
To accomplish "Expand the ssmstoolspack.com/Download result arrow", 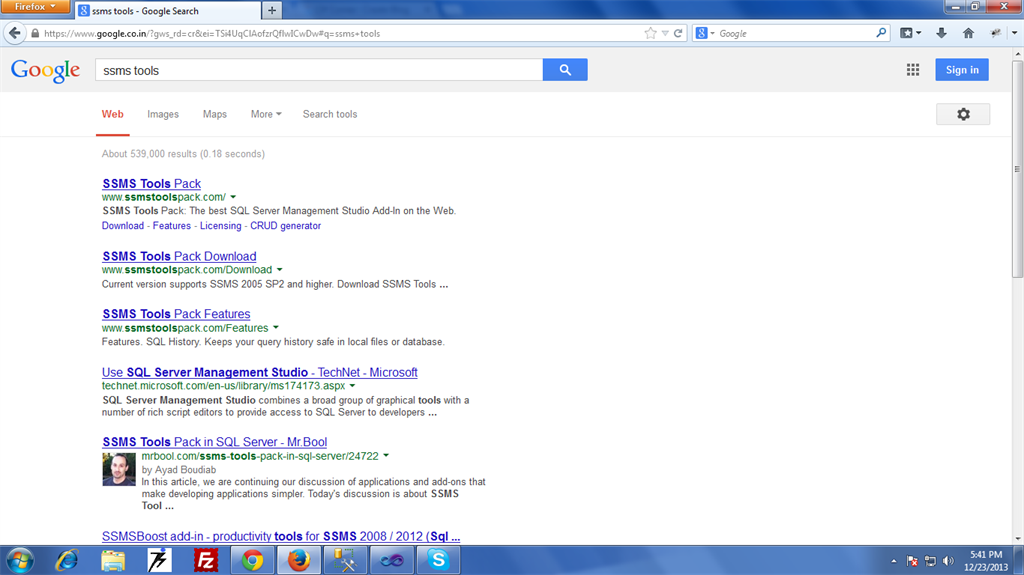I will 280,270.
